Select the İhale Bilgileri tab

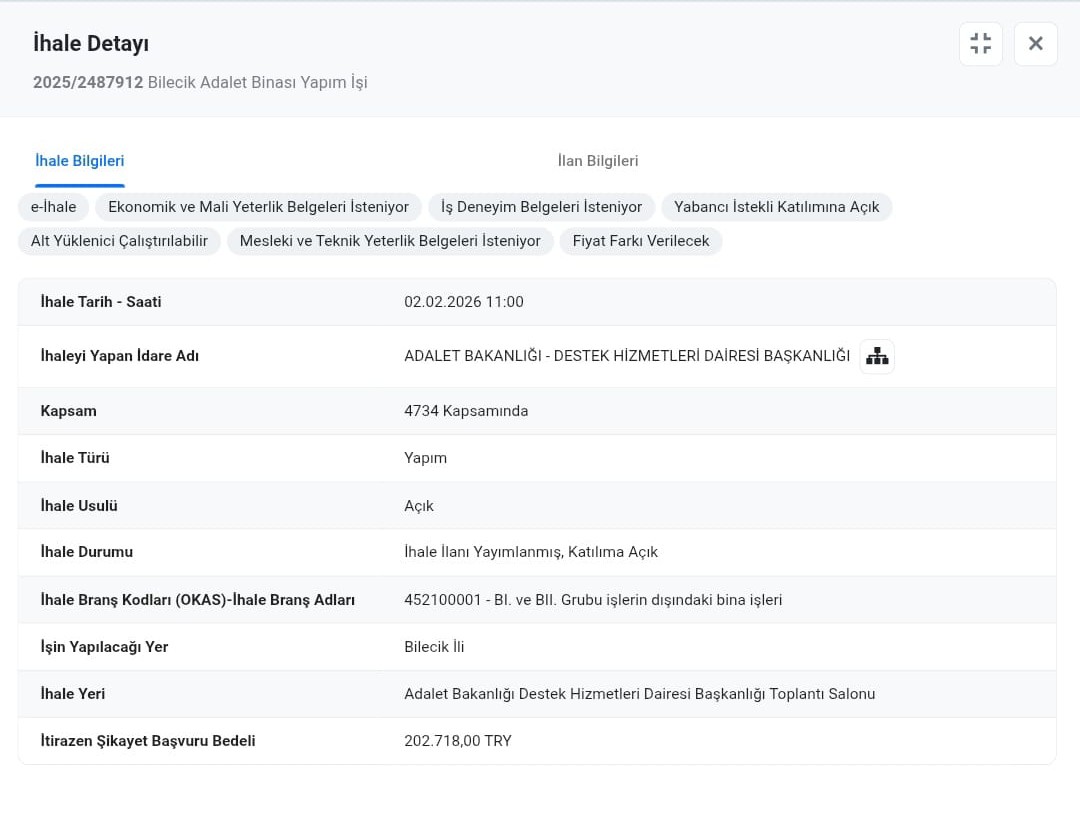[x=80, y=161]
